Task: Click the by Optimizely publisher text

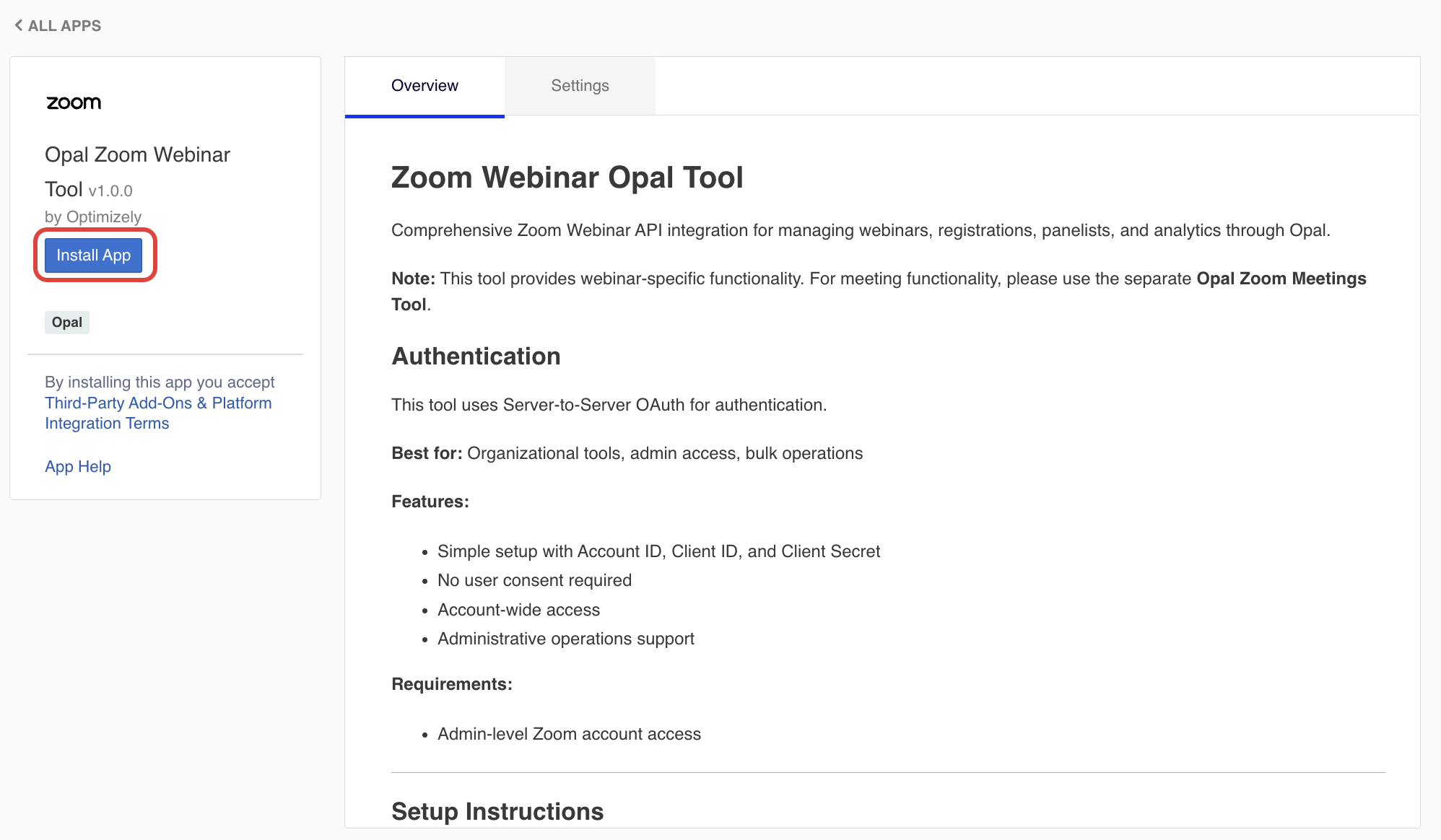Action: 92,216
